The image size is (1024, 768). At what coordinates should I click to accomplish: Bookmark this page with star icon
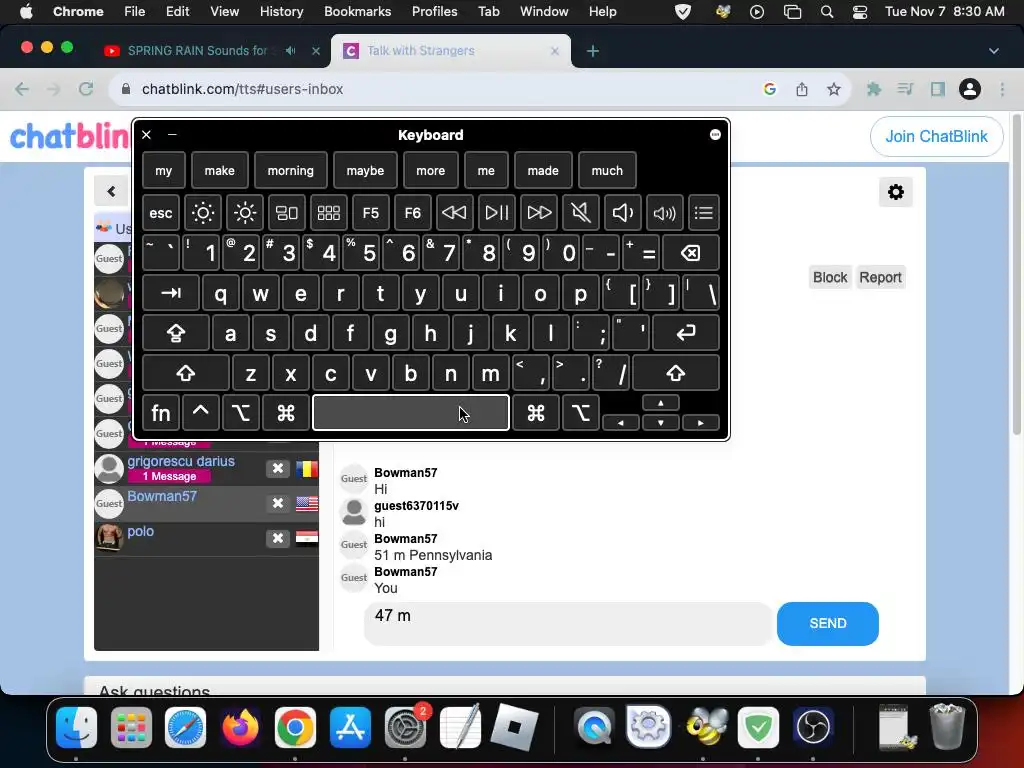click(833, 89)
